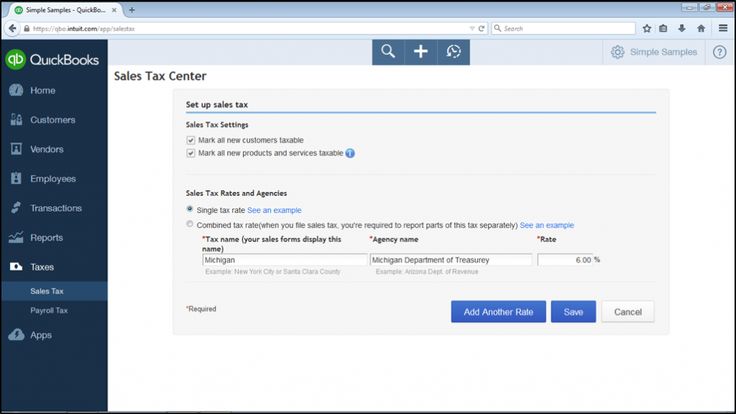This screenshot has height=414, width=736.
Task: Open Employees in the sidebar
Action: click(x=54, y=178)
